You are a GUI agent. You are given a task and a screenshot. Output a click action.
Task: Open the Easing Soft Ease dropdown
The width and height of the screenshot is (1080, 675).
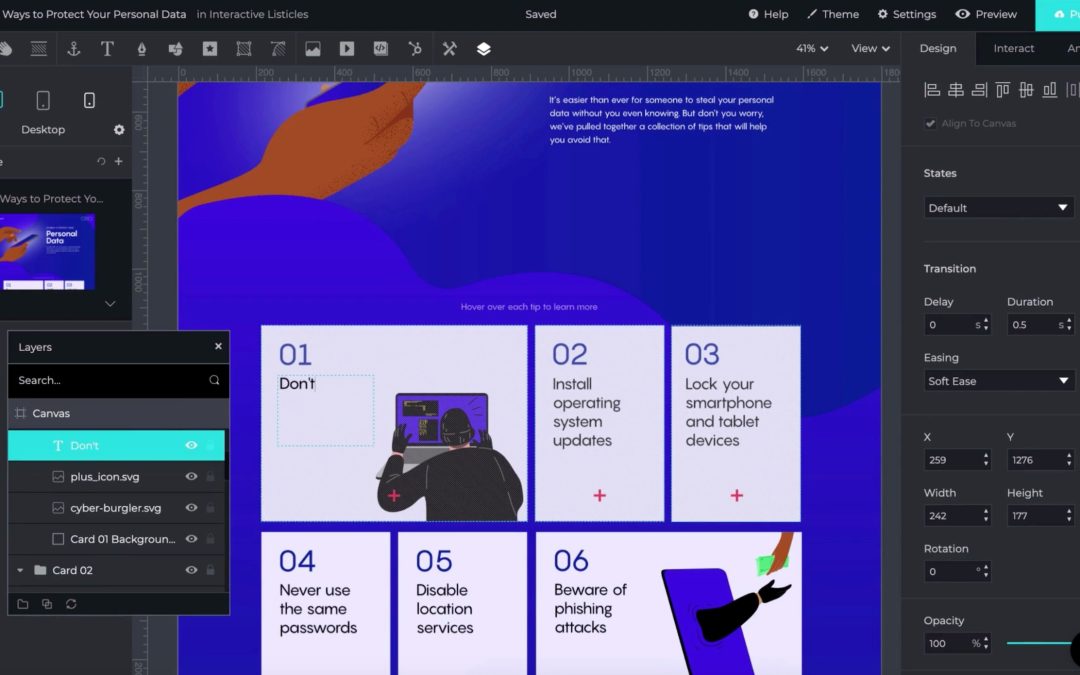(x=998, y=381)
